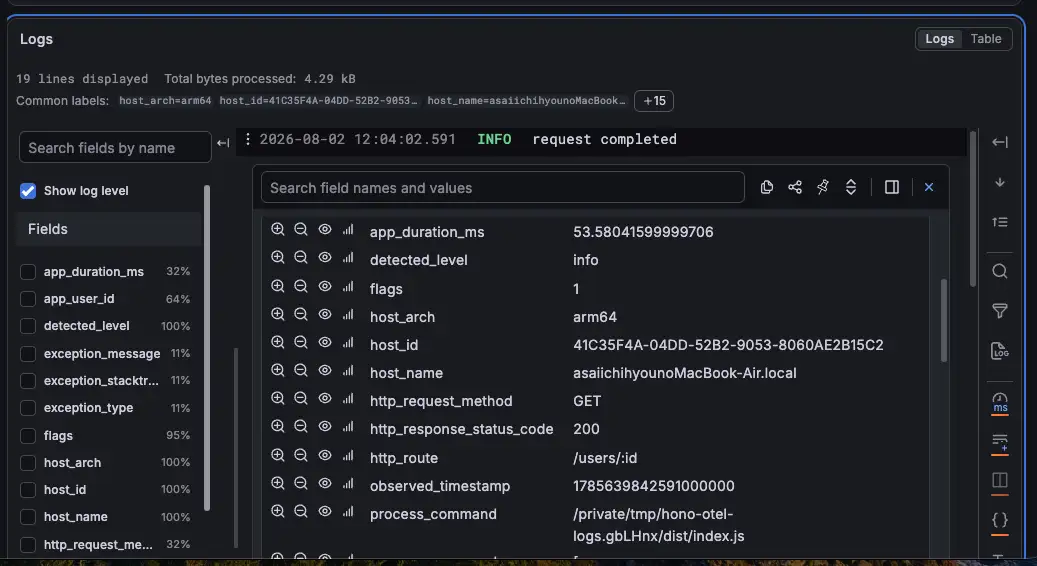This screenshot has height=566, width=1037.
Task: Open the log line menu (three dots)
Action: pyautogui.click(x=247, y=139)
